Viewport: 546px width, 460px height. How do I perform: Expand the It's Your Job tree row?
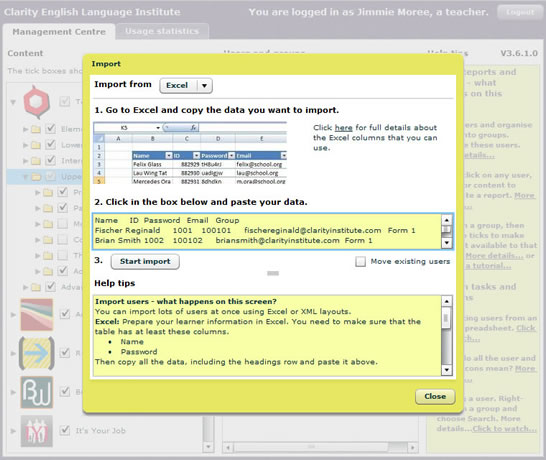pos(13,431)
